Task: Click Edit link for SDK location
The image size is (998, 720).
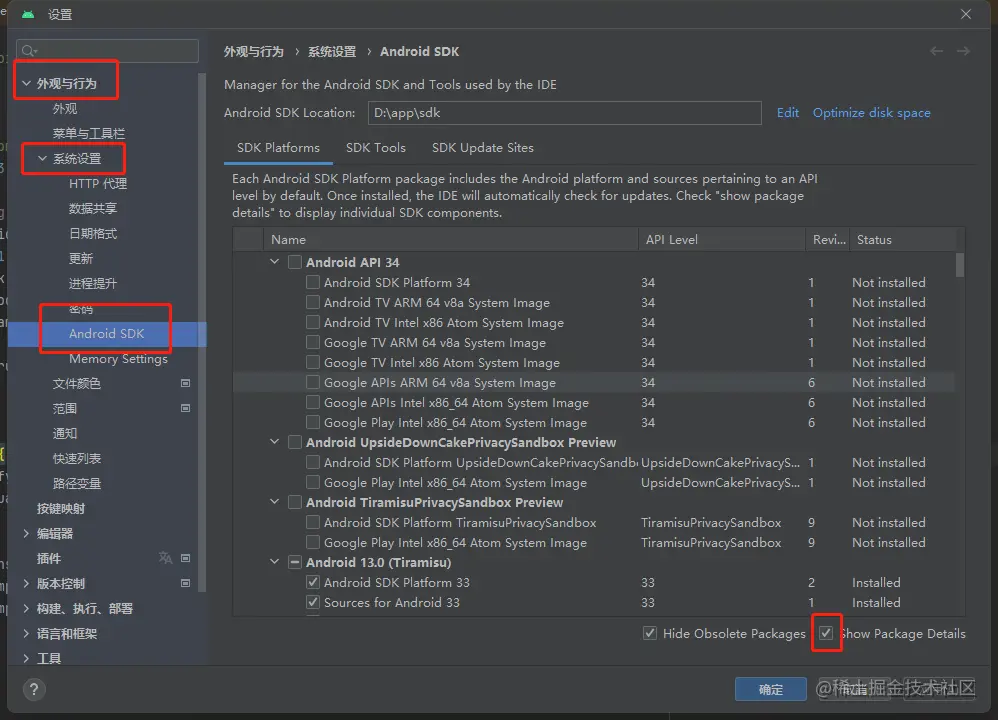Action: point(787,113)
